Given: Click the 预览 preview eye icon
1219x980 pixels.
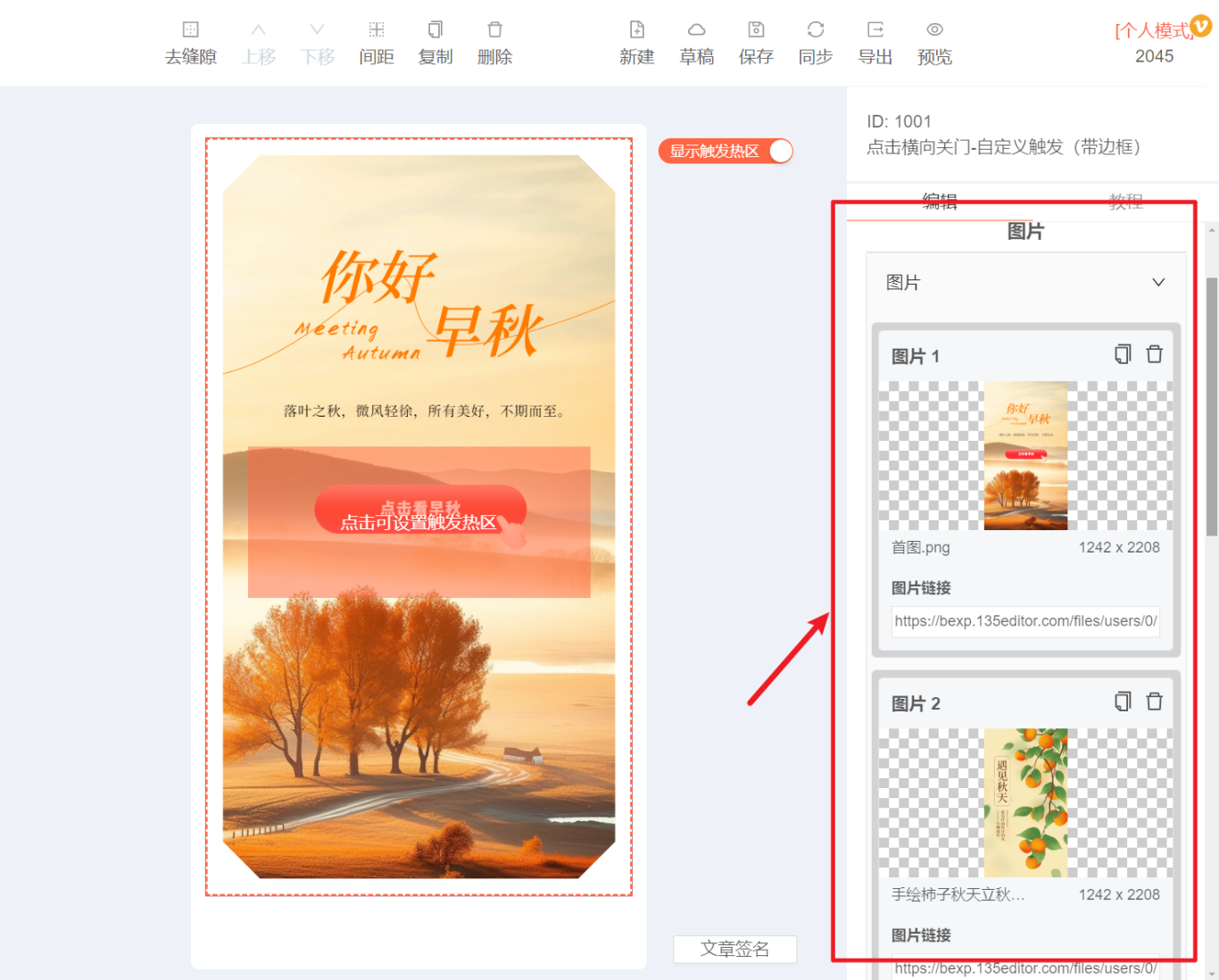Looking at the screenshot, I should (934, 30).
